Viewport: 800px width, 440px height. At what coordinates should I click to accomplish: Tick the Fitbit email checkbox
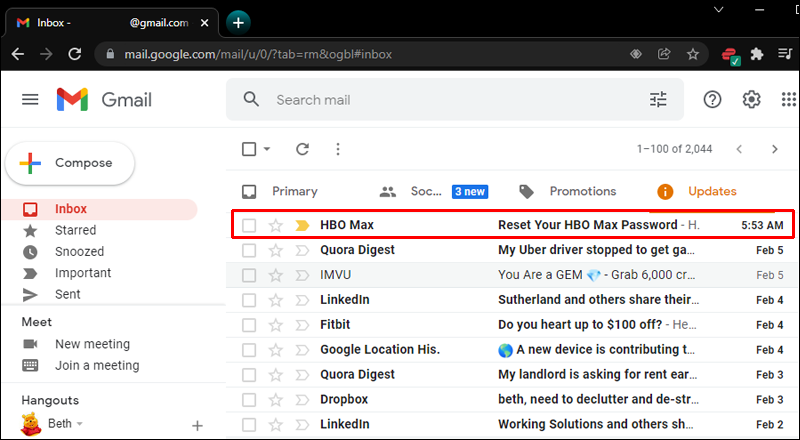(x=249, y=325)
